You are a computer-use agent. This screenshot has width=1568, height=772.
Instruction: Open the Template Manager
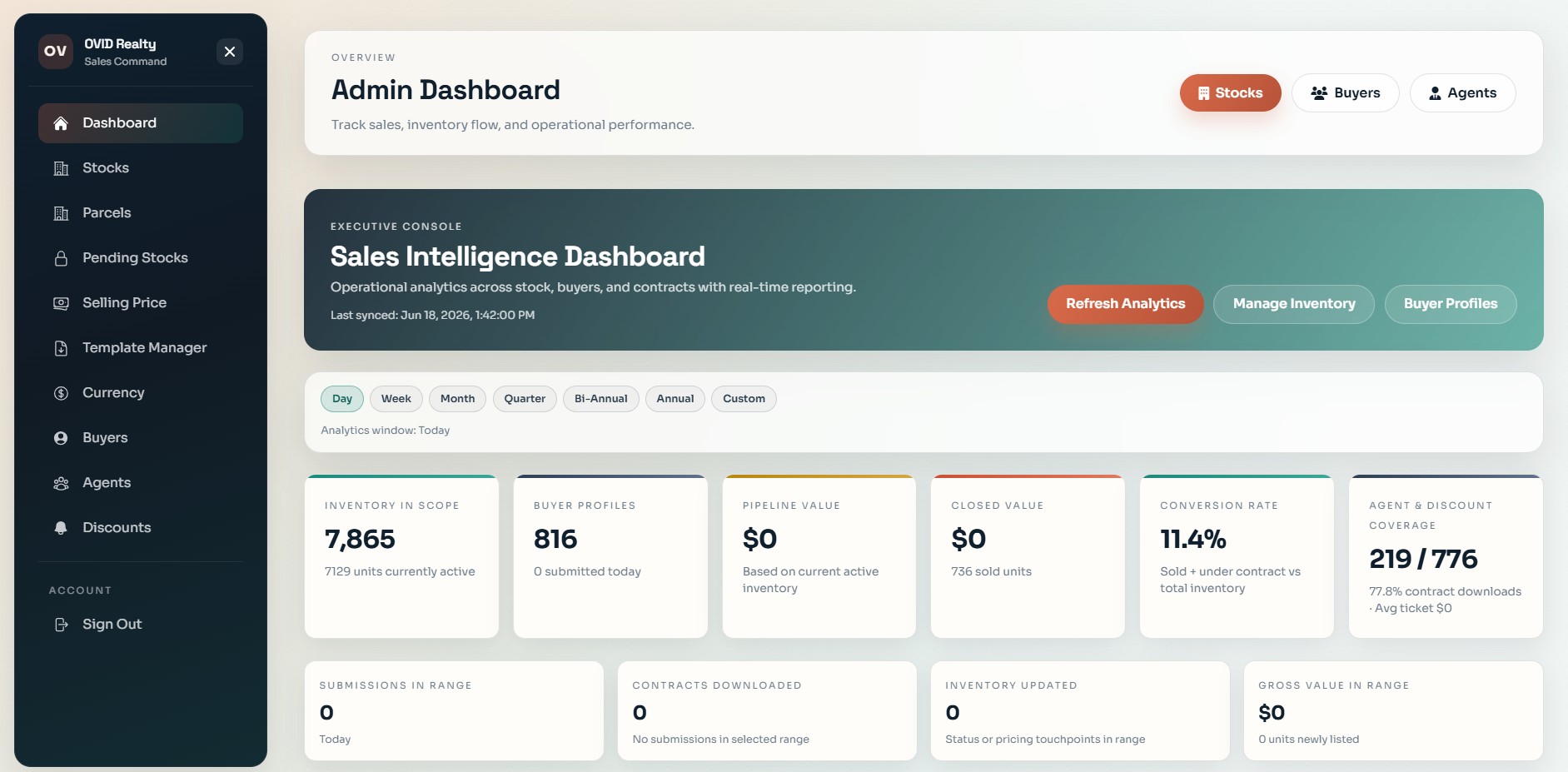tap(141, 348)
